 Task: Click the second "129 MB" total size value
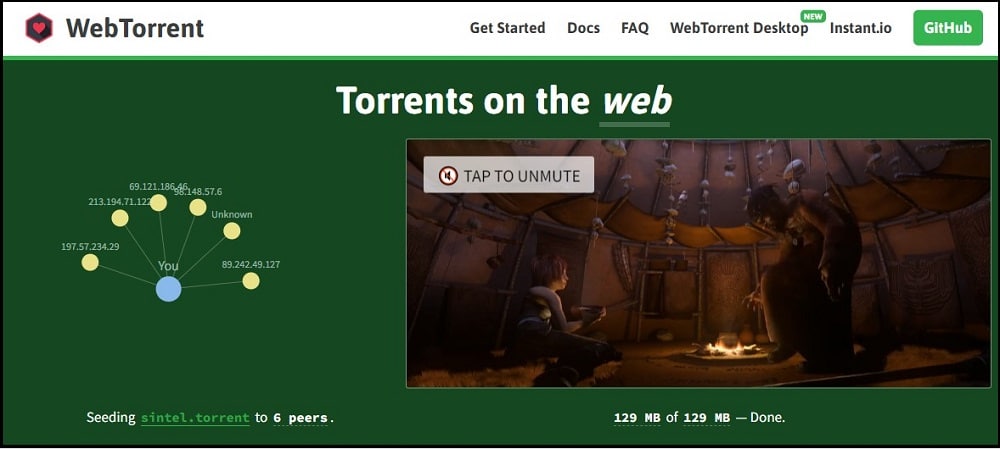pyautogui.click(x=707, y=418)
